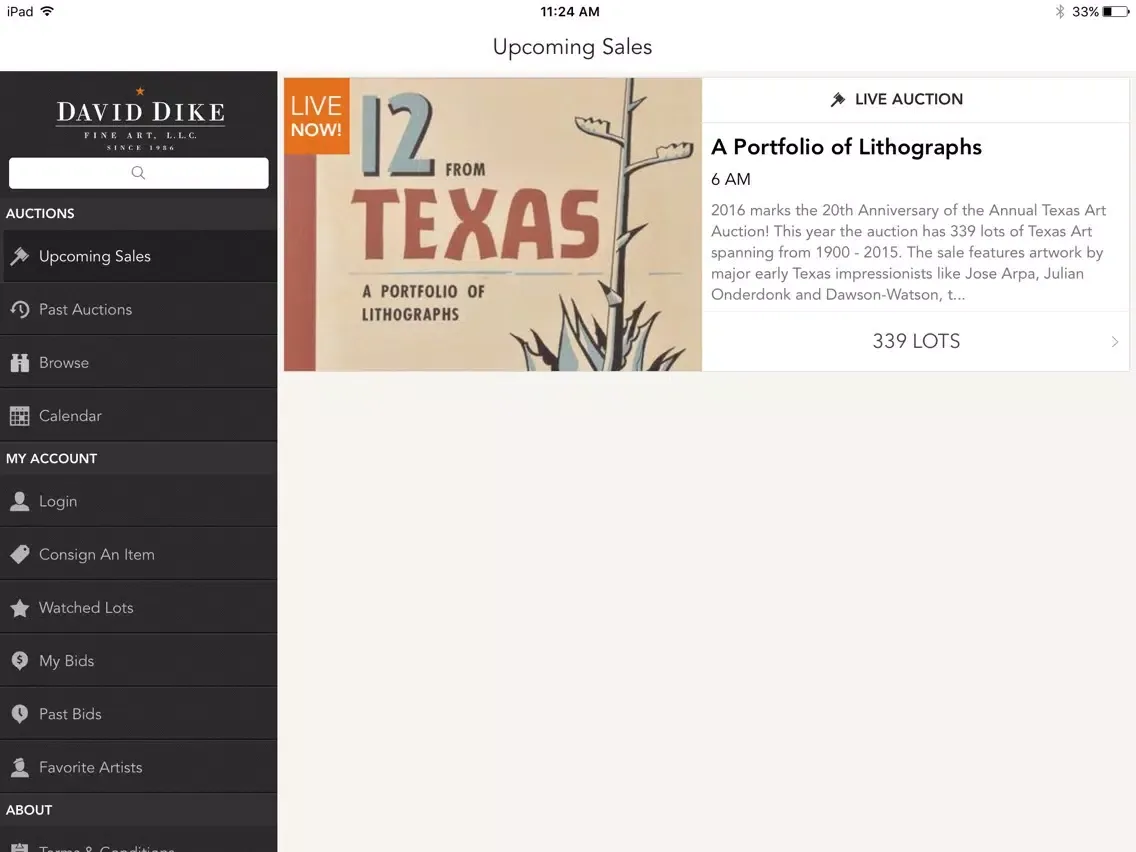
Task: Click the gavel icon beside Upcoming Sales
Action: click(20, 256)
